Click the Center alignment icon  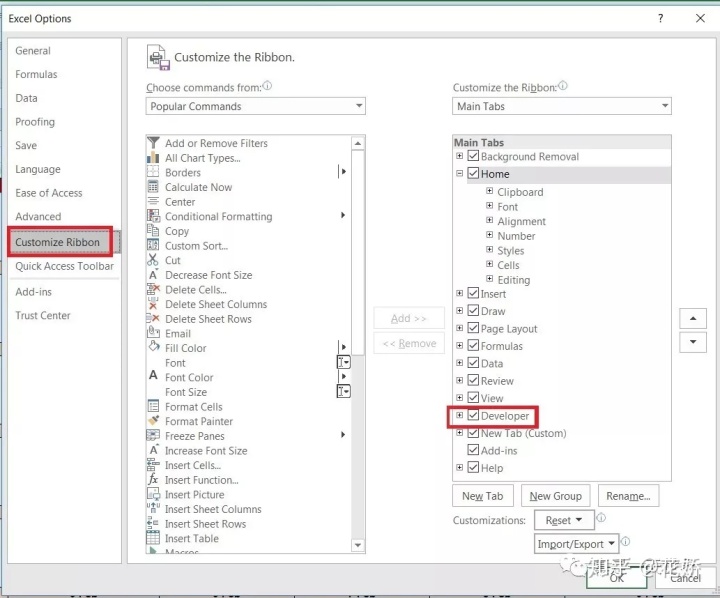click(x=153, y=202)
